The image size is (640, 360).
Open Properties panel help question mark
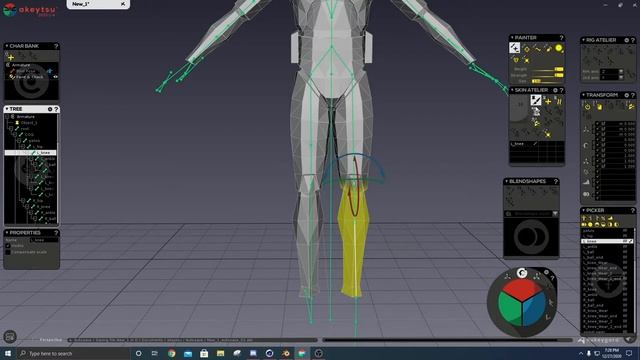pyautogui.click(x=56, y=233)
